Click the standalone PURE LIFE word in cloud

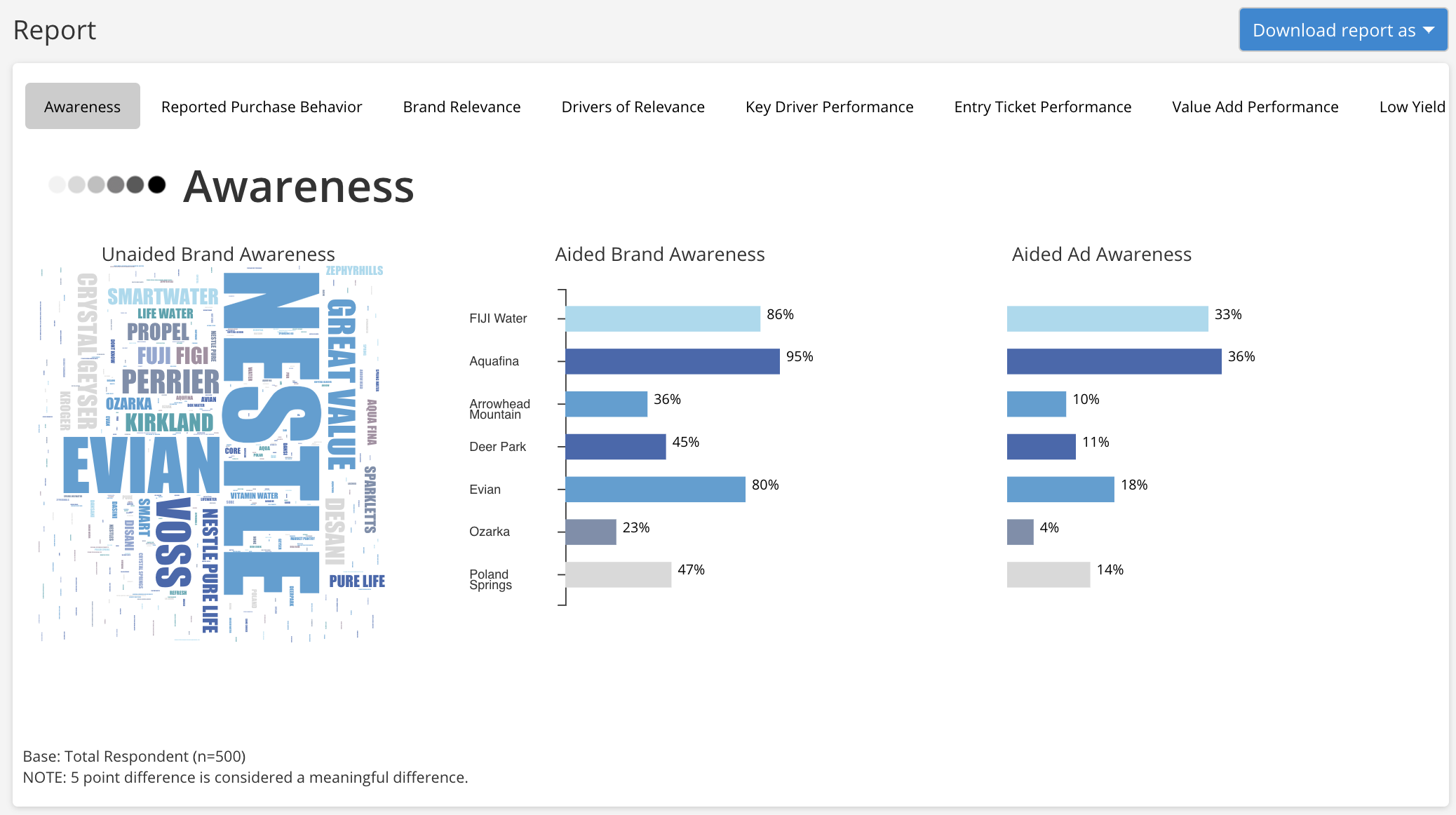point(357,581)
